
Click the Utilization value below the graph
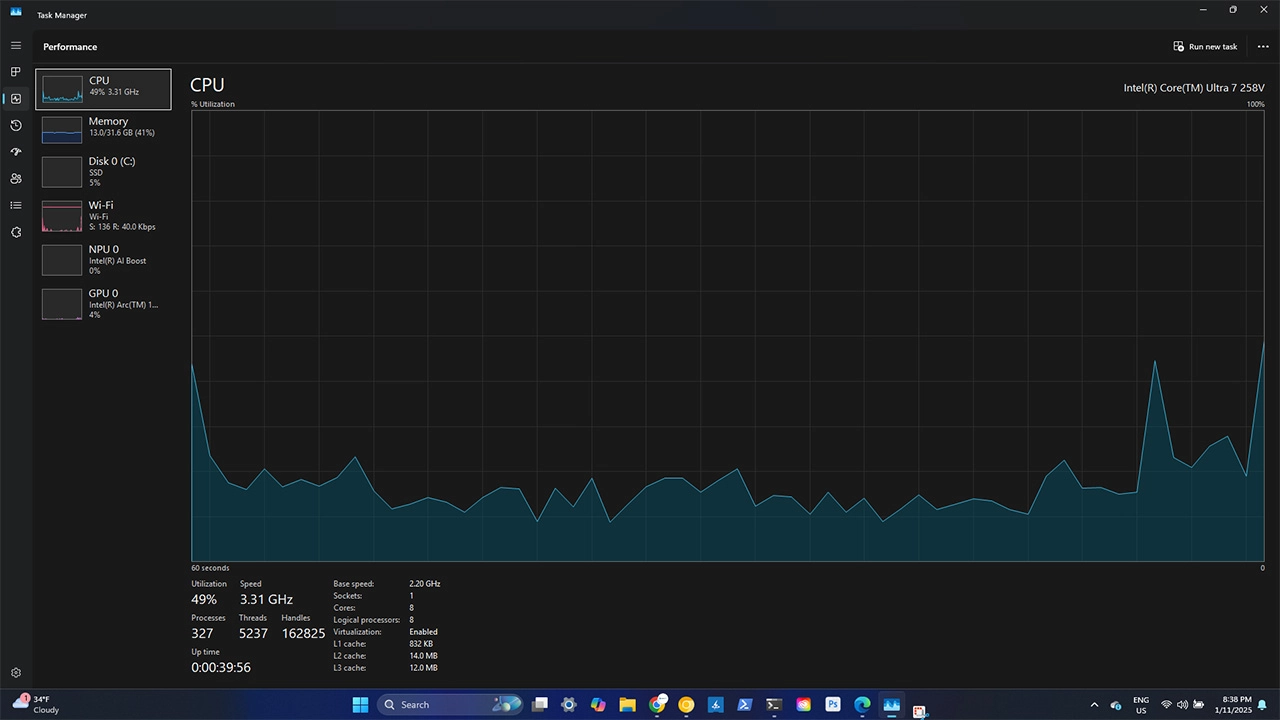[x=204, y=600]
